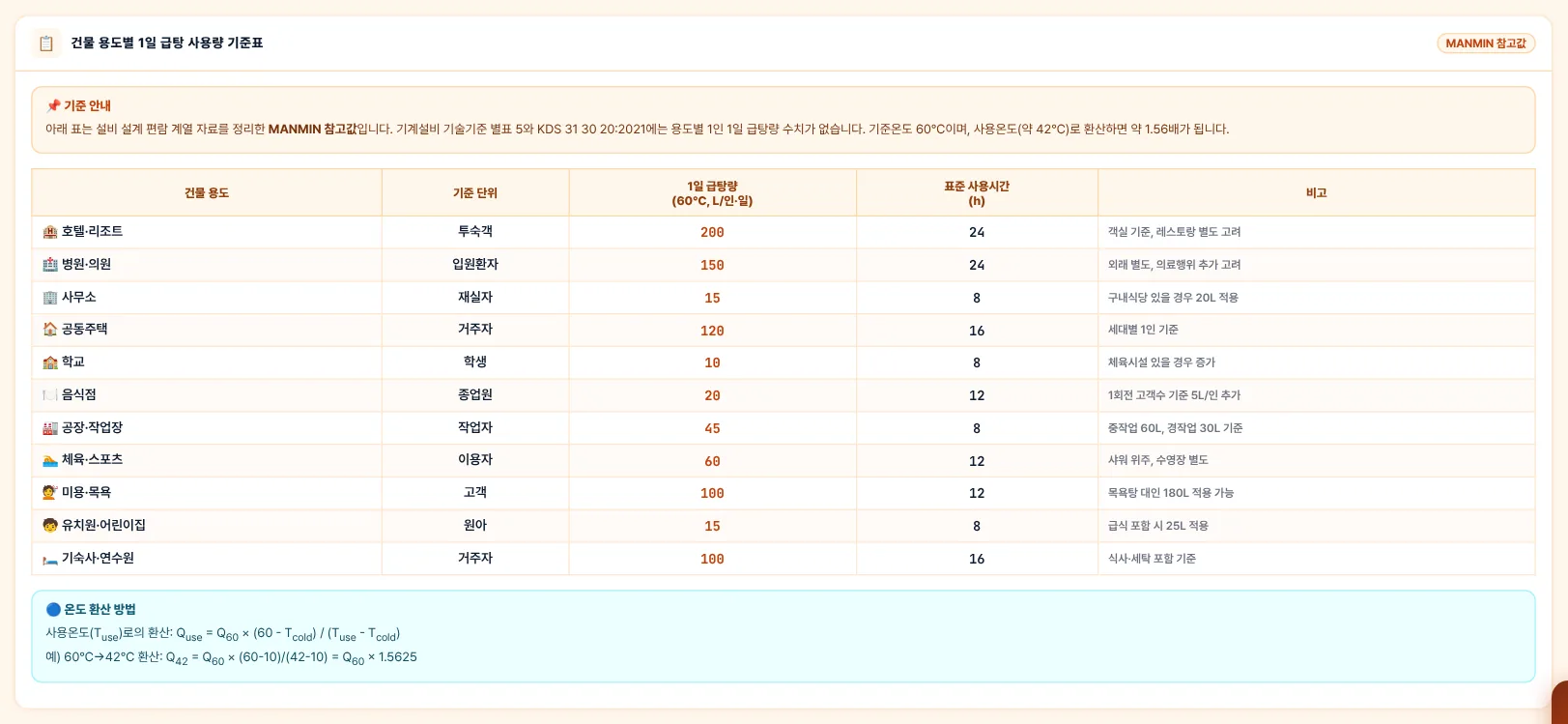Viewport: 1568px width, 724px height.
Task: Click the school icon next to 학교
Action: [x=50, y=362]
